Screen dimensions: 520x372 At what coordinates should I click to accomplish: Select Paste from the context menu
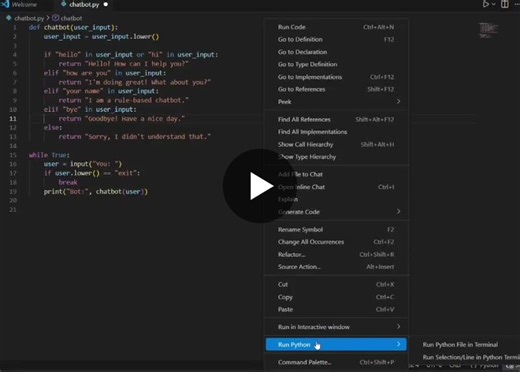(336, 309)
